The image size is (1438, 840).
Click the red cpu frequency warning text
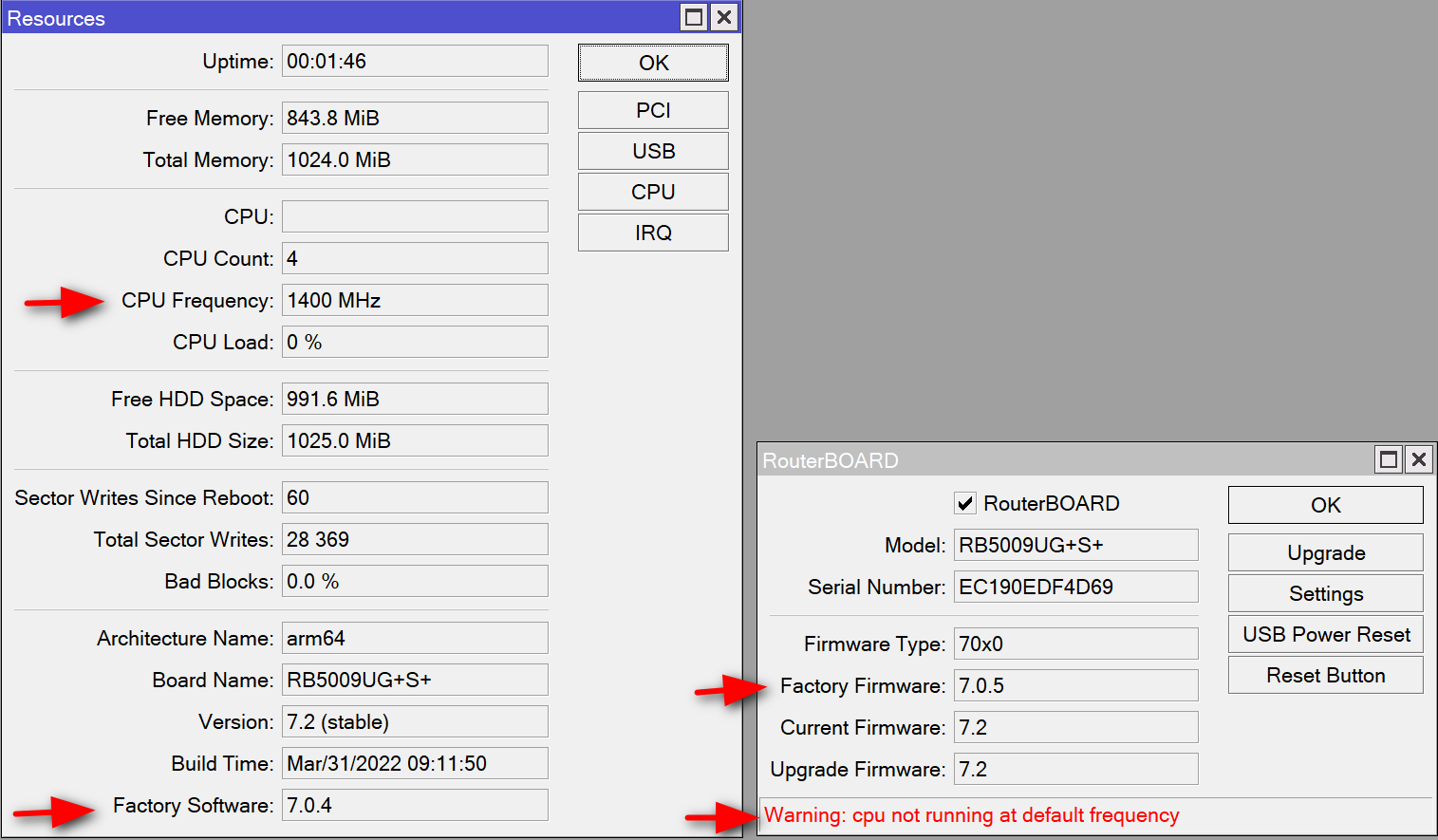[972, 815]
